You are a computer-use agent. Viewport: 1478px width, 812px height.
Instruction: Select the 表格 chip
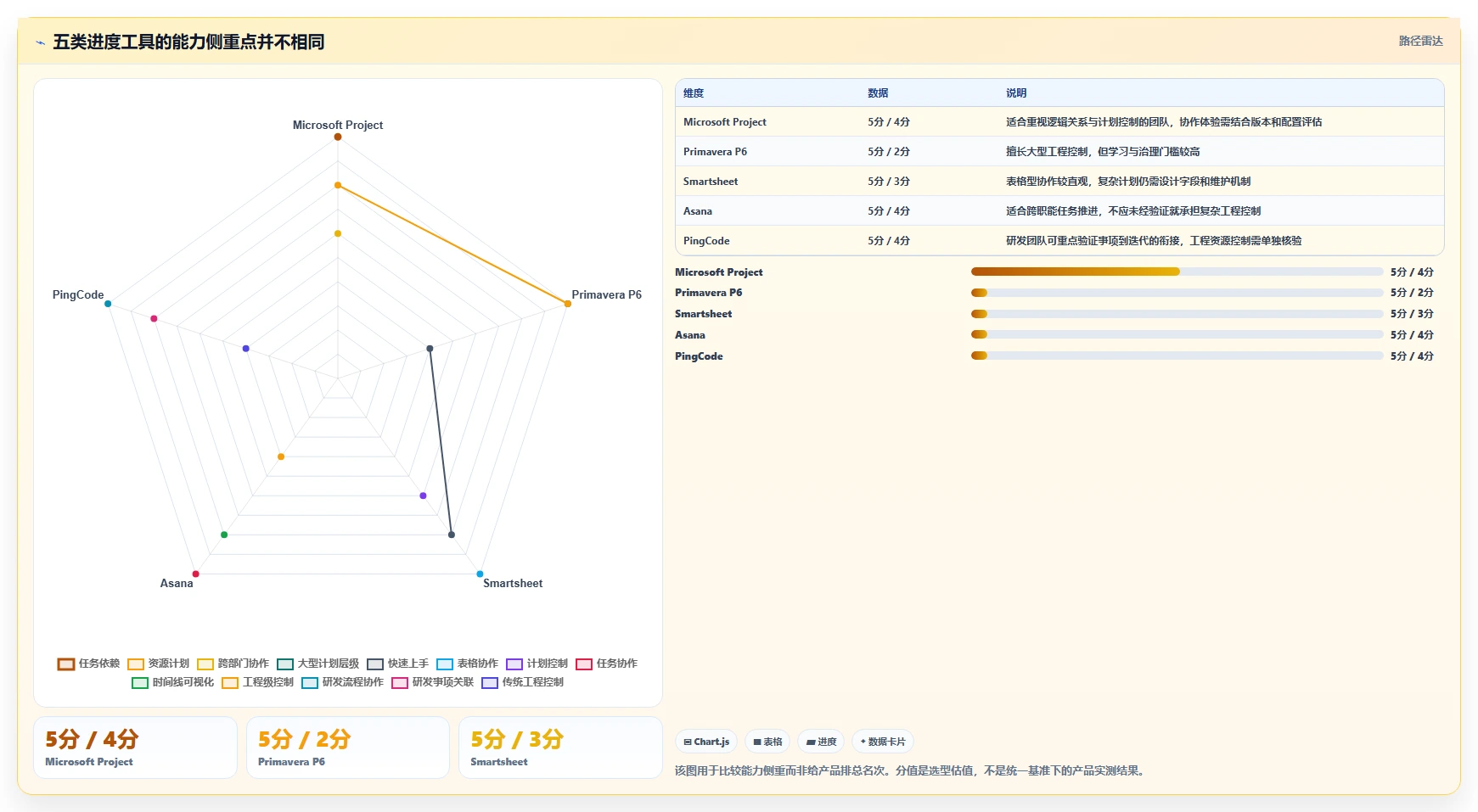tap(767, 742)
